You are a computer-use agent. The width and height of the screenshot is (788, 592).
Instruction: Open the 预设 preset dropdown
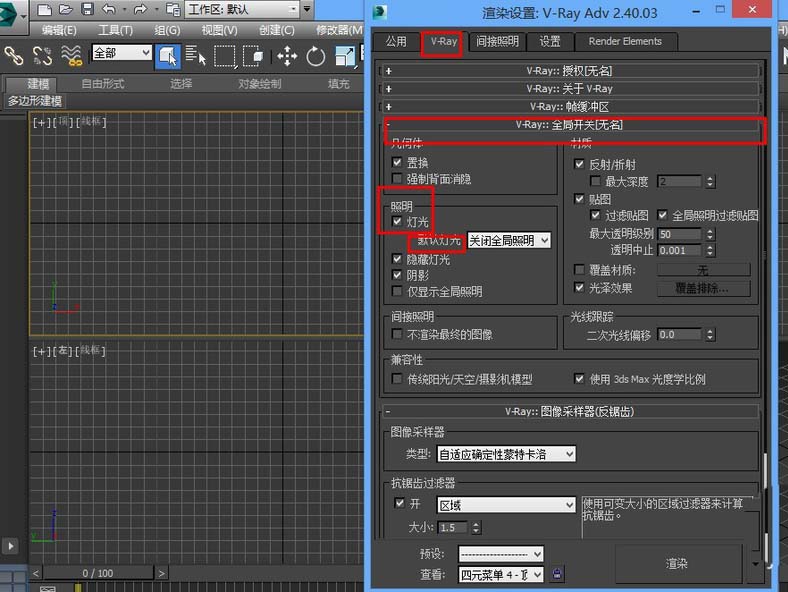[501, 554]
